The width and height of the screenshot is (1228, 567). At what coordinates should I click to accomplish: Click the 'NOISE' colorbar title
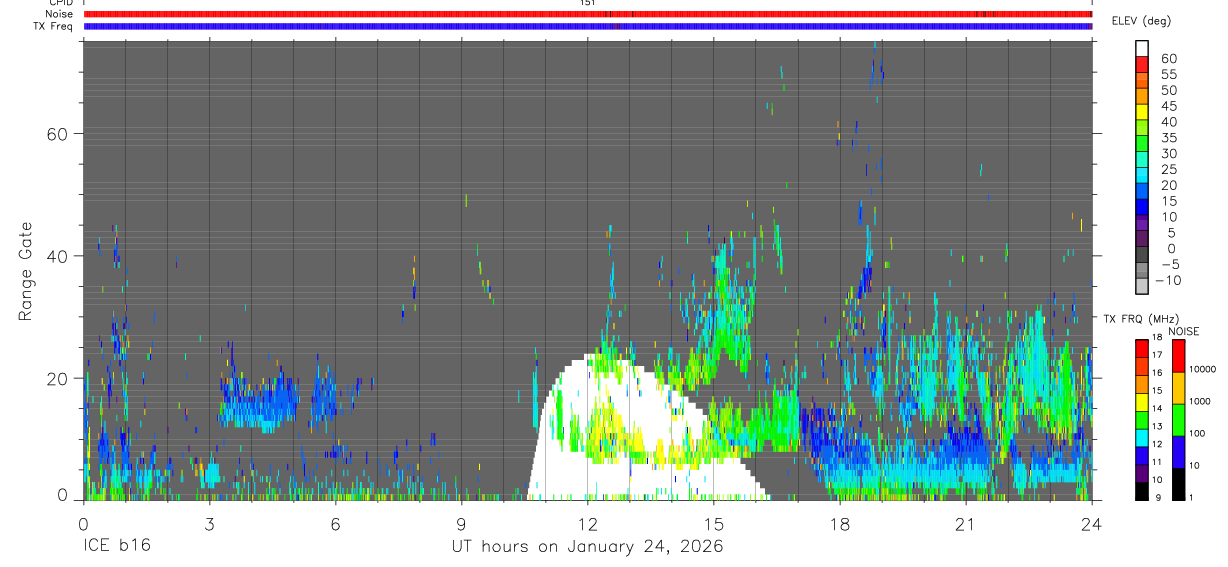pyautogui.click(x=1183, y=331)
